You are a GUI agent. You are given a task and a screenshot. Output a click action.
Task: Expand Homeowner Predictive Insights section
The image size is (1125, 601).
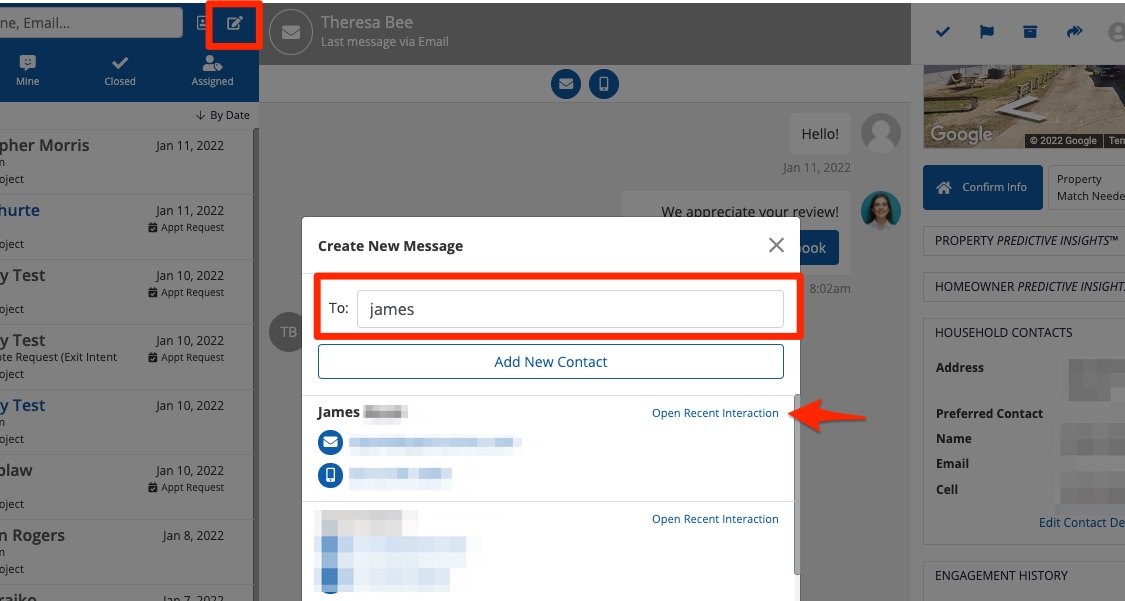click(x=1026, y=287)
